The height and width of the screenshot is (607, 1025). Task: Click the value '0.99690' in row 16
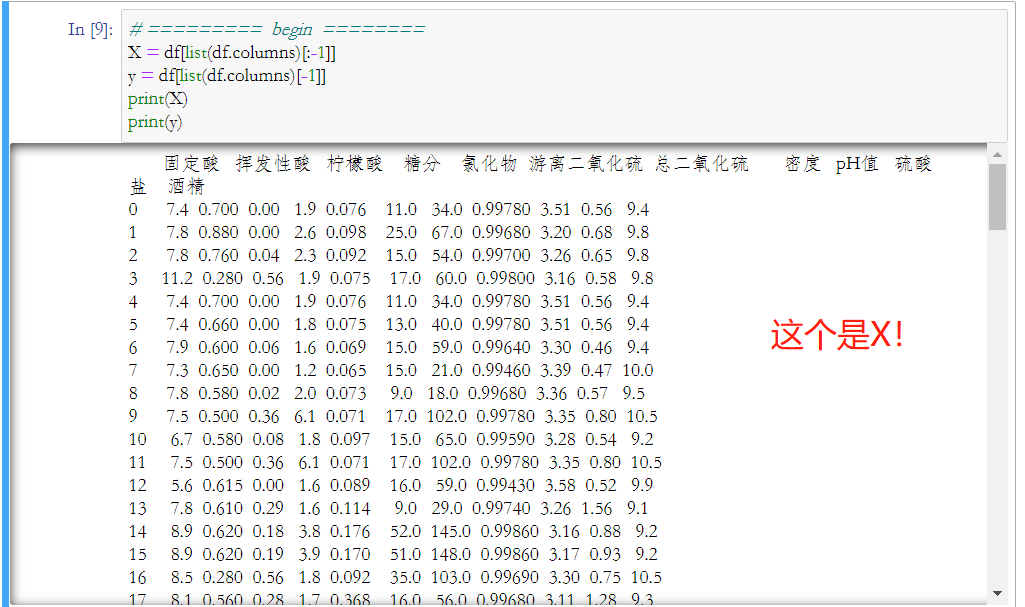[x=510, y=578]
